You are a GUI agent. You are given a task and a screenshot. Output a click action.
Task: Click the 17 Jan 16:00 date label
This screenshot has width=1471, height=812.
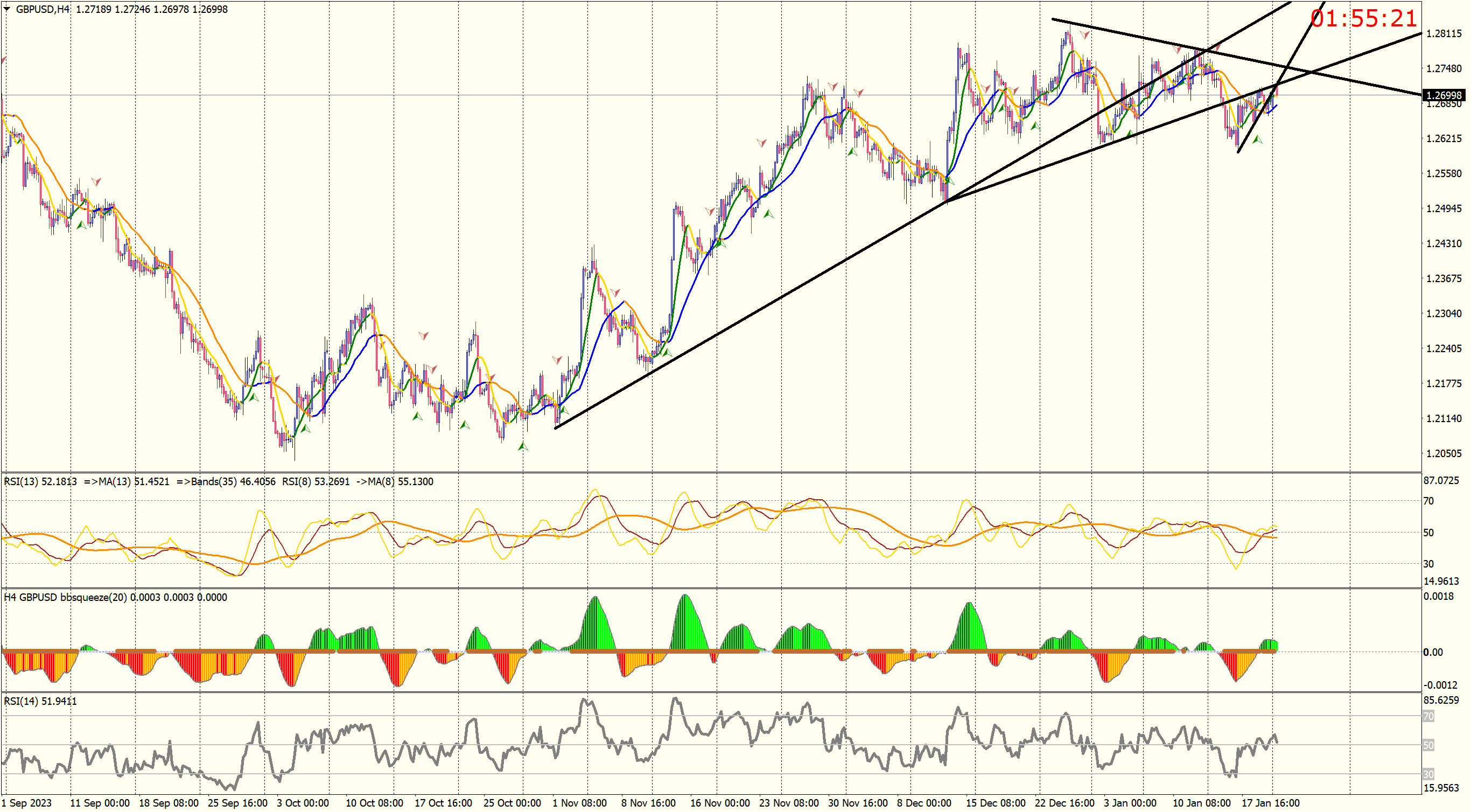[1270, 803]
